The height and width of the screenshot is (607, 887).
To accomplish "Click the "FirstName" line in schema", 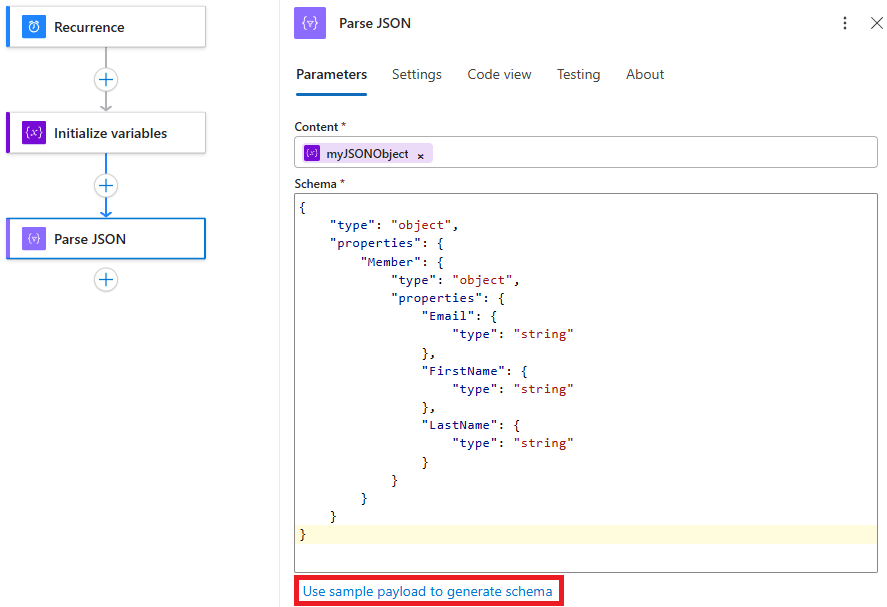I will point(474,371).
